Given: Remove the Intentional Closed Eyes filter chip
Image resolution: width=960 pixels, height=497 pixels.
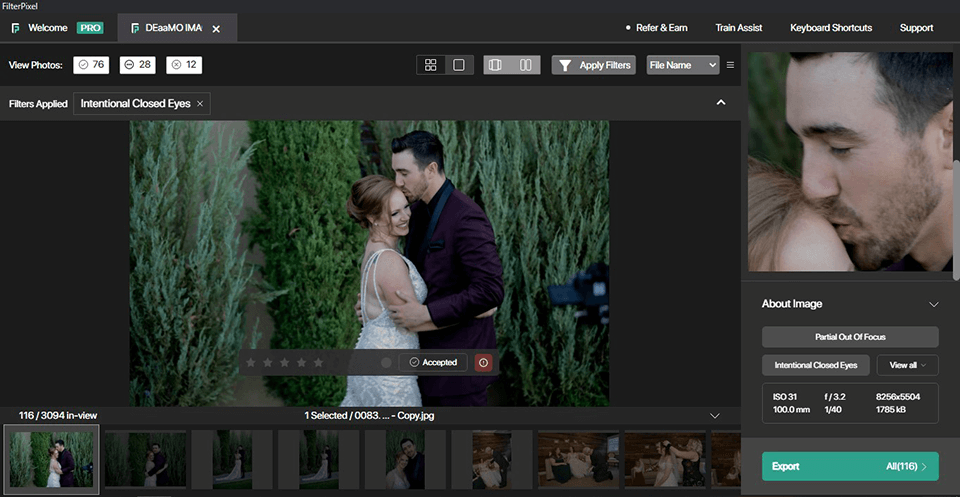Looking at the screenshot, I should pos(200,104).
